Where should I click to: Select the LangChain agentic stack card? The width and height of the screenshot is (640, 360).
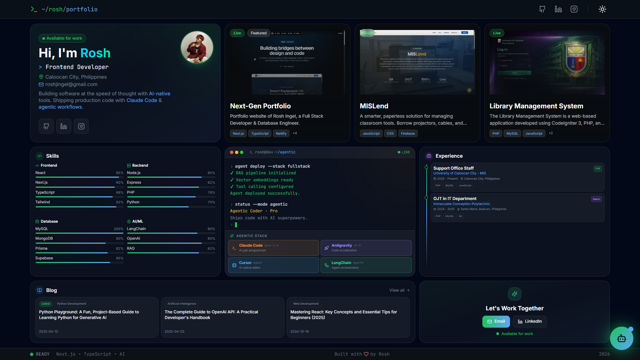click(366, 265)
